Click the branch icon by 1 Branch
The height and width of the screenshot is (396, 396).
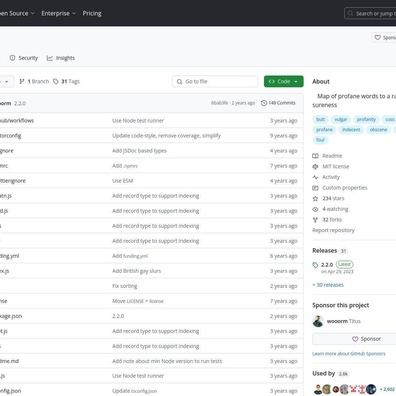[22, 81]
